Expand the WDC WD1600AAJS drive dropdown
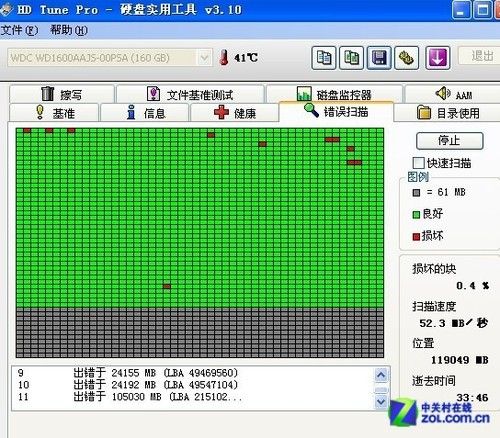Screen dimensions: 500x438 204,58
